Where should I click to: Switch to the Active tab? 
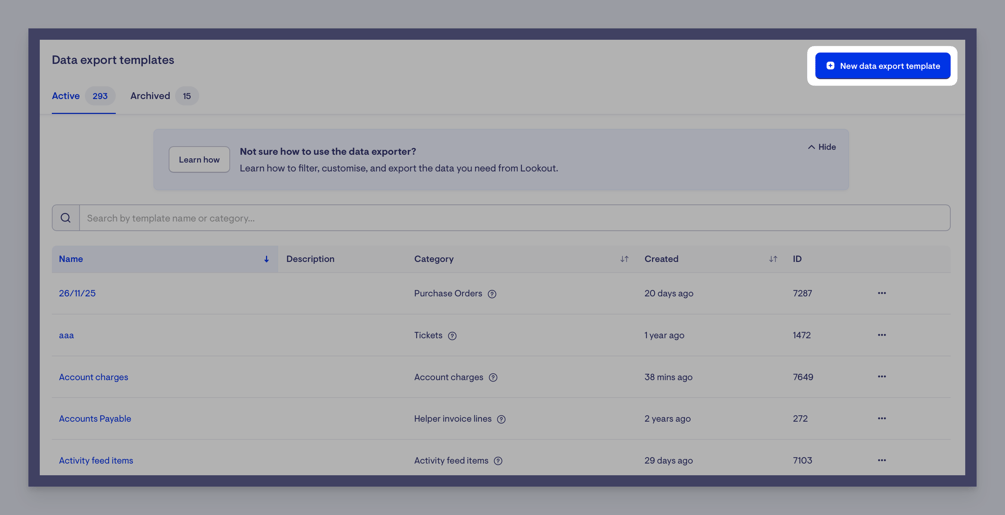tap(83, 96)
